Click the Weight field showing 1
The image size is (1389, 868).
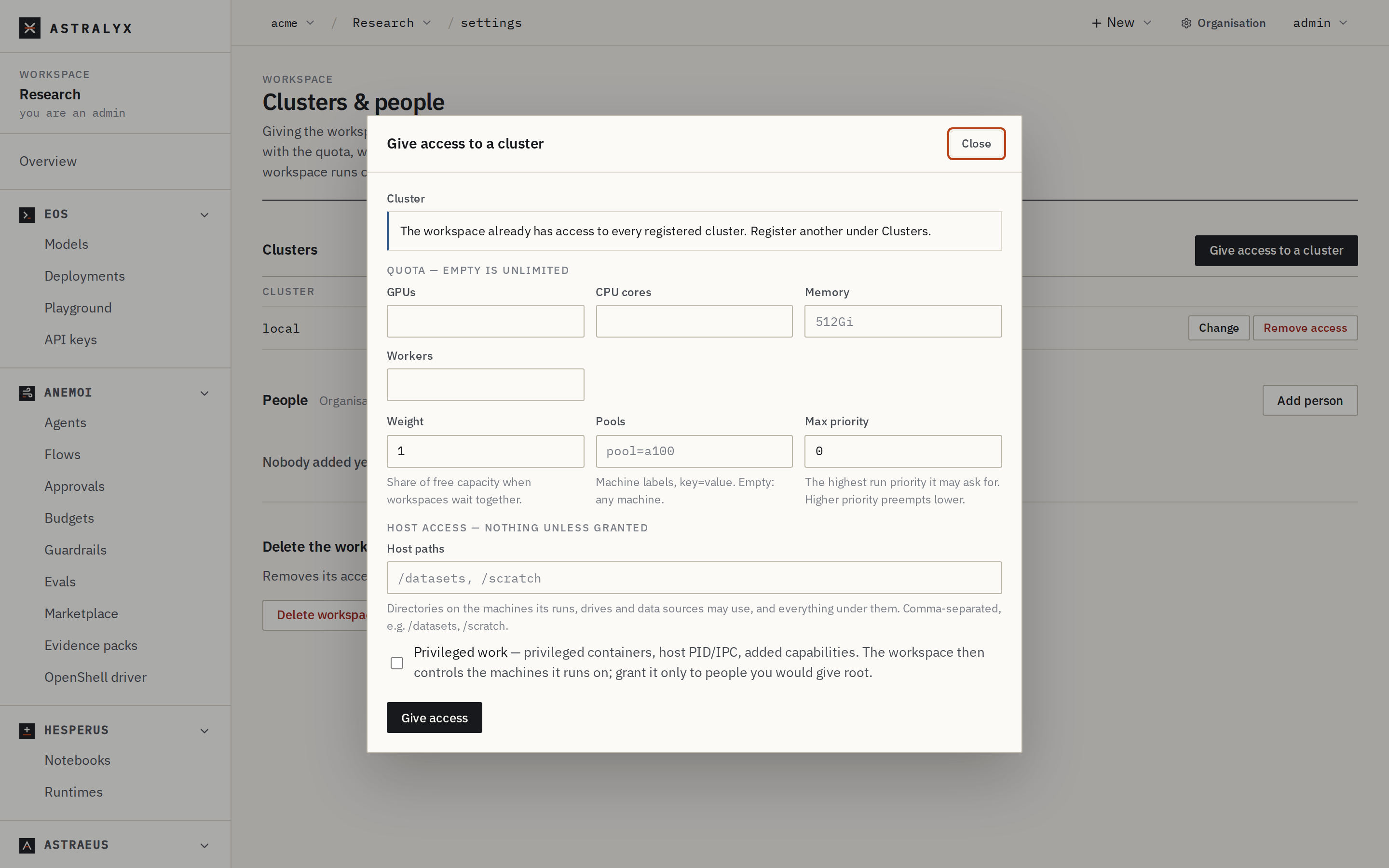(x=486, y=451)
